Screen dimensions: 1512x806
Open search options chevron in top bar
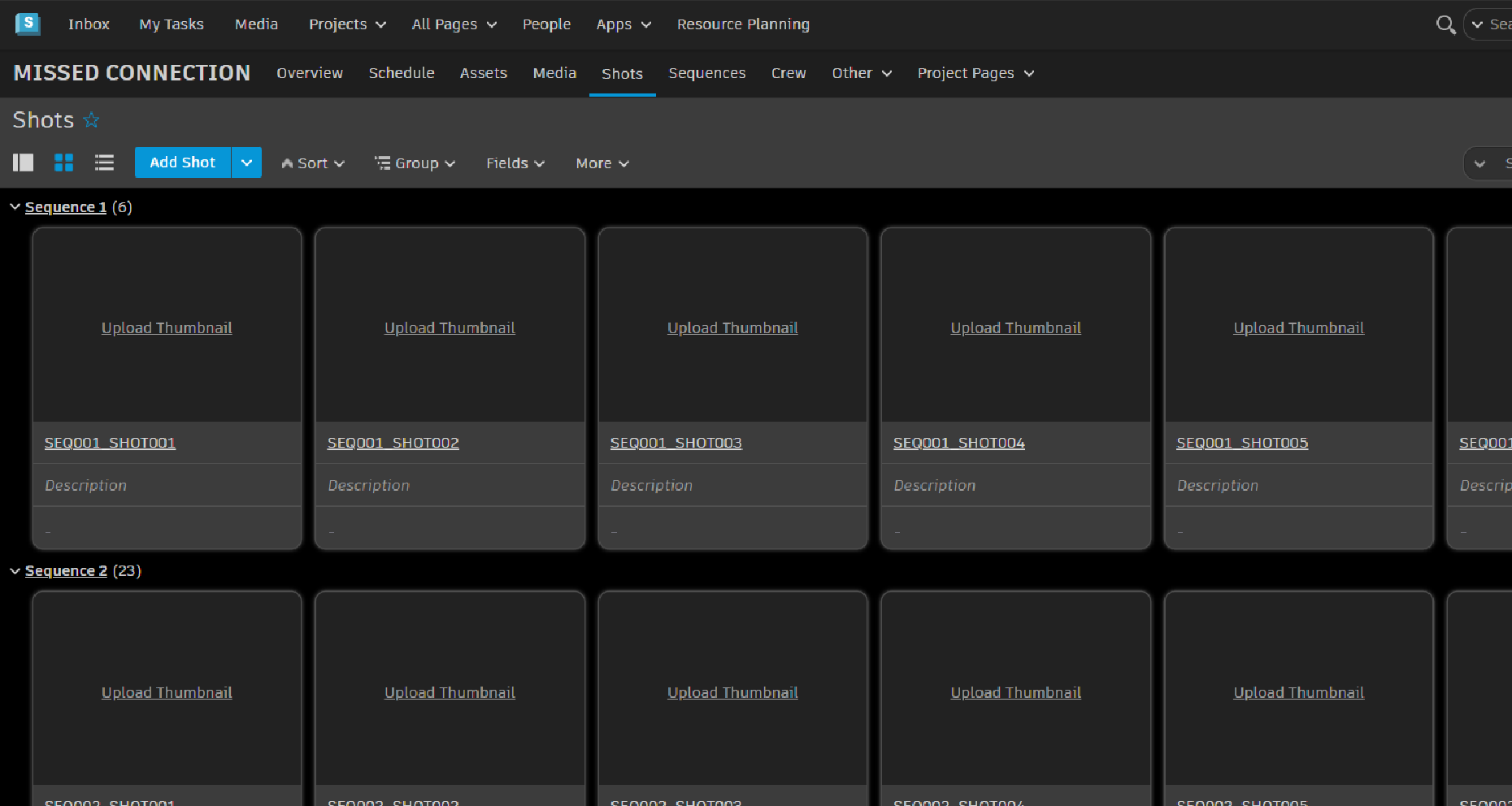[x=1477, y=24]
